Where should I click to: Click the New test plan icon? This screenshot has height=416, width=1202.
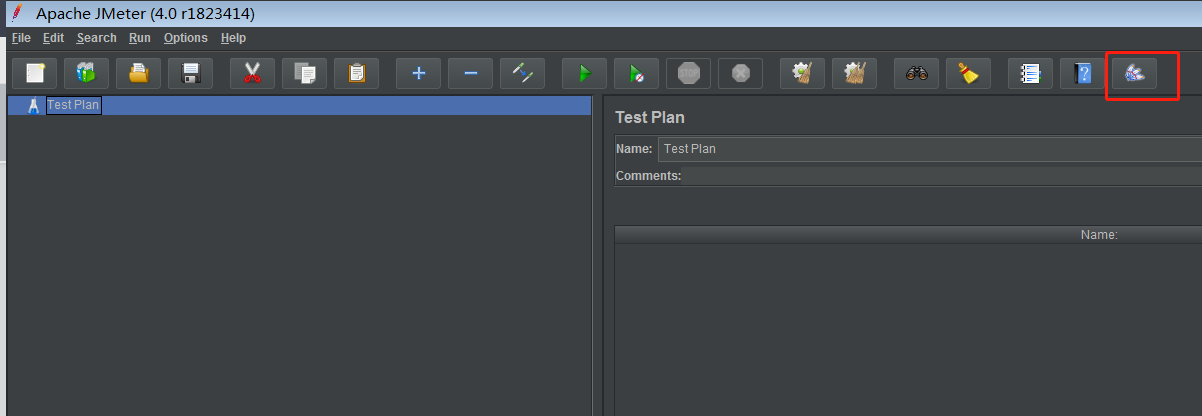(35, 73)
